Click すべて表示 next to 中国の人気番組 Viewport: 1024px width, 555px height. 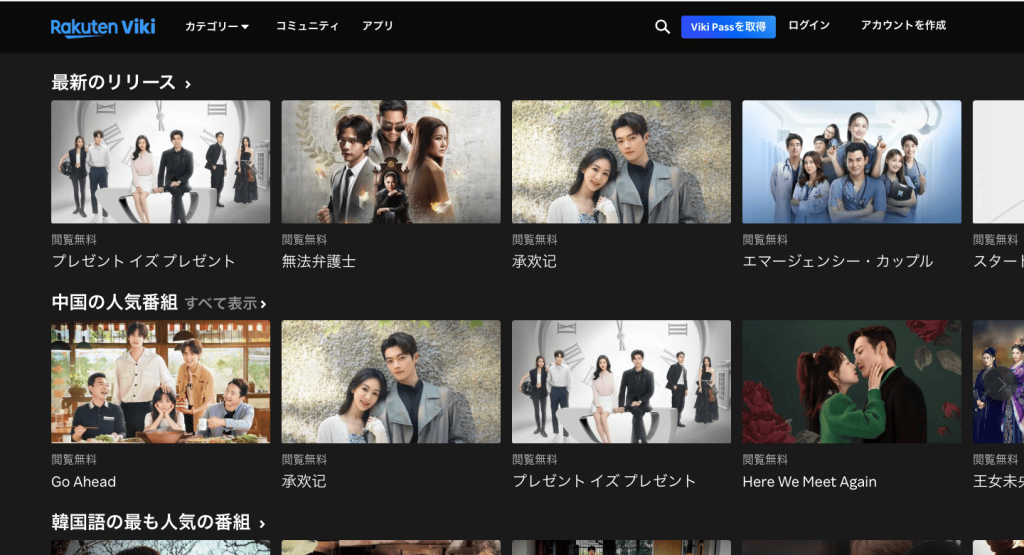pos(225,303)
